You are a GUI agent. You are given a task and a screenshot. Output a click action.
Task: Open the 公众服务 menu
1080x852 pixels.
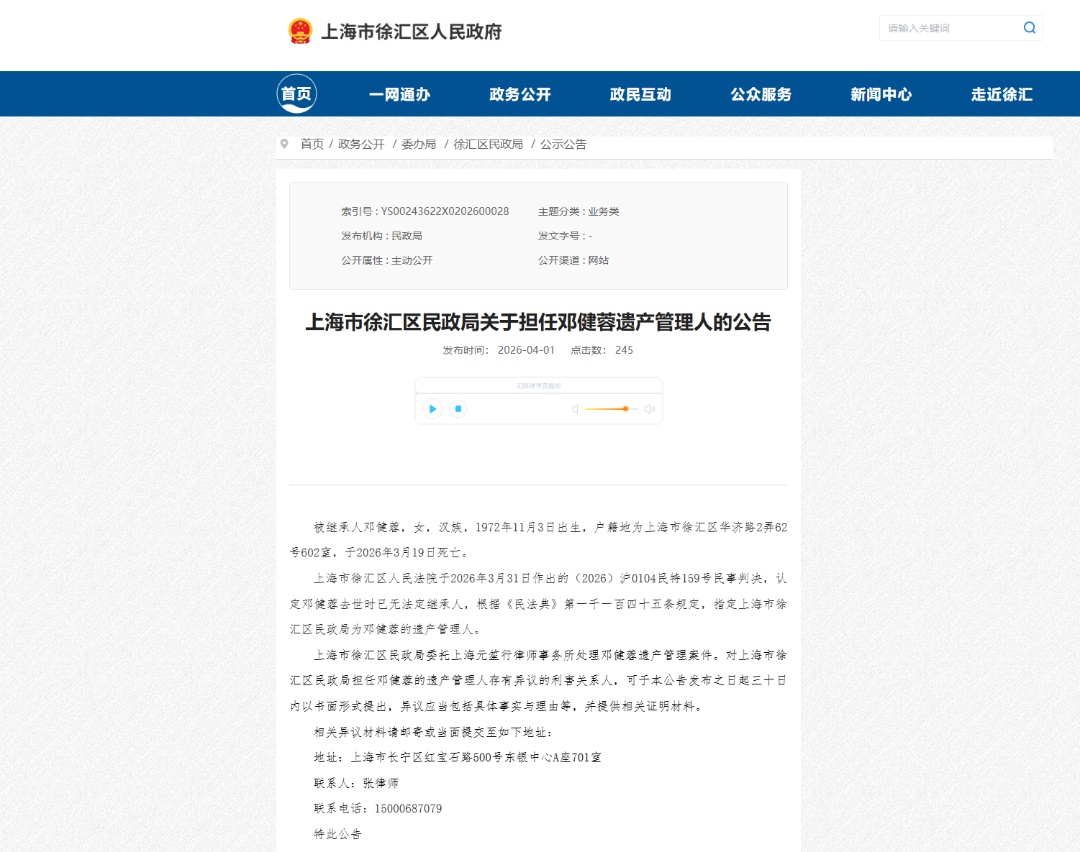pos(761,93)
